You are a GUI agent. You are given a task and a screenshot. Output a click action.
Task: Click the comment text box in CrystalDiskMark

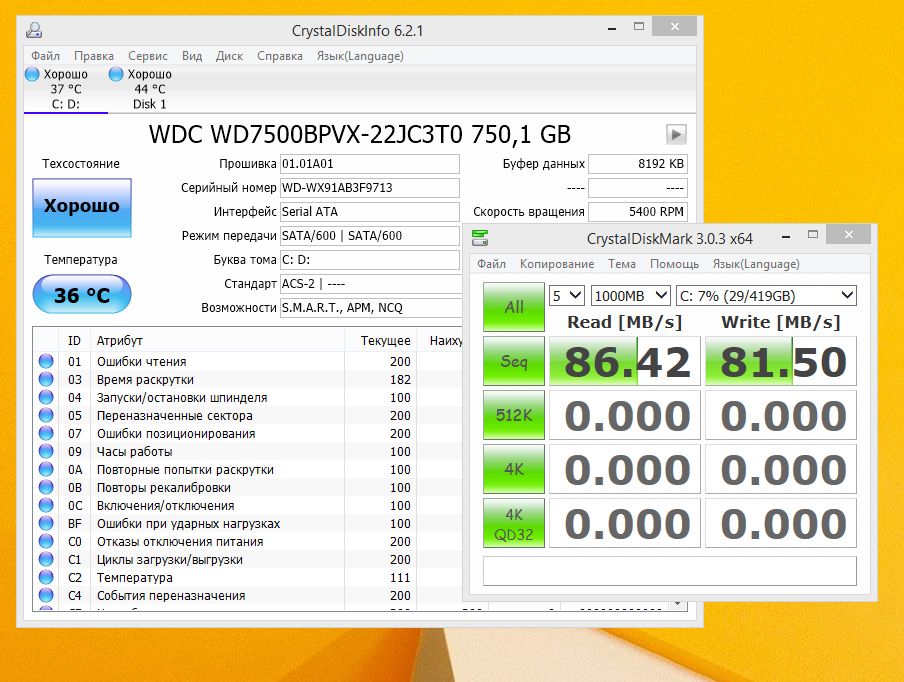[670, 571]
